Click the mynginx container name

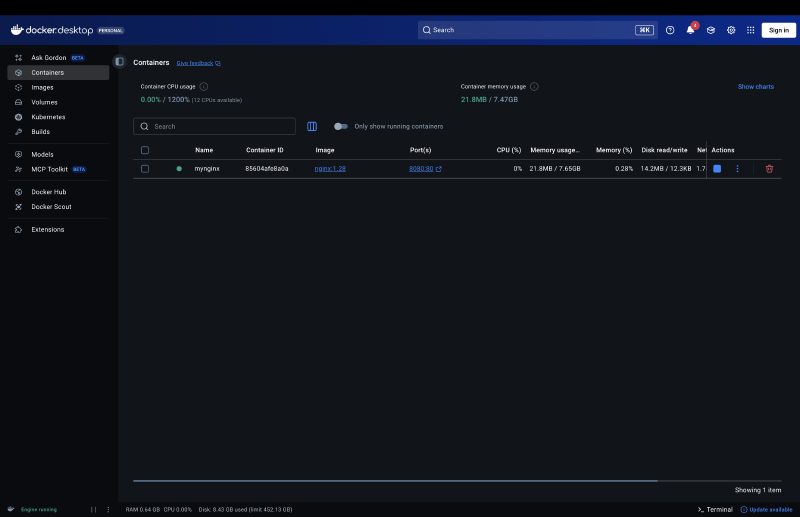207,168
